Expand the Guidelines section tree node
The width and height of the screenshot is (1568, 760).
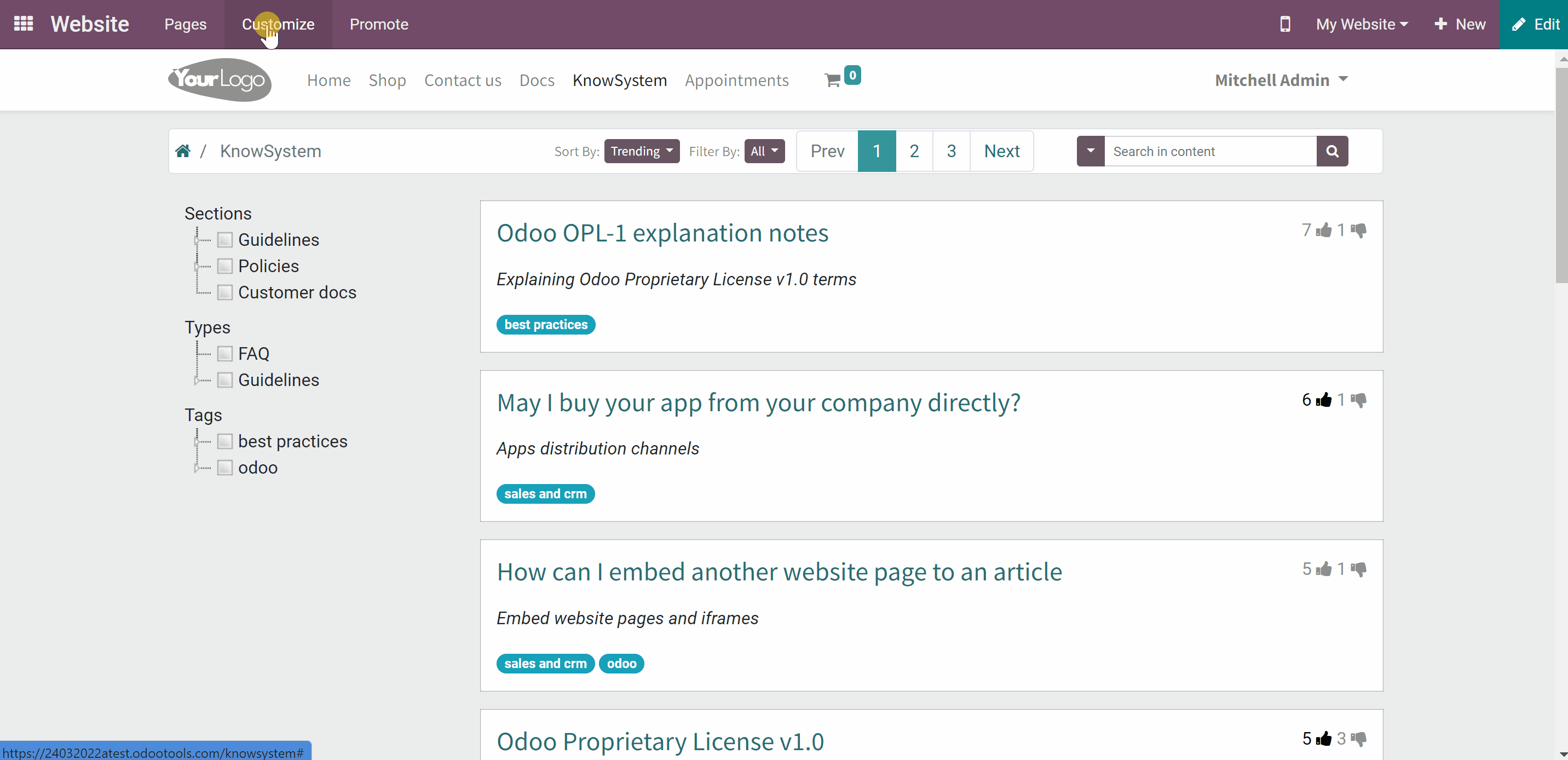pos(196,240)
